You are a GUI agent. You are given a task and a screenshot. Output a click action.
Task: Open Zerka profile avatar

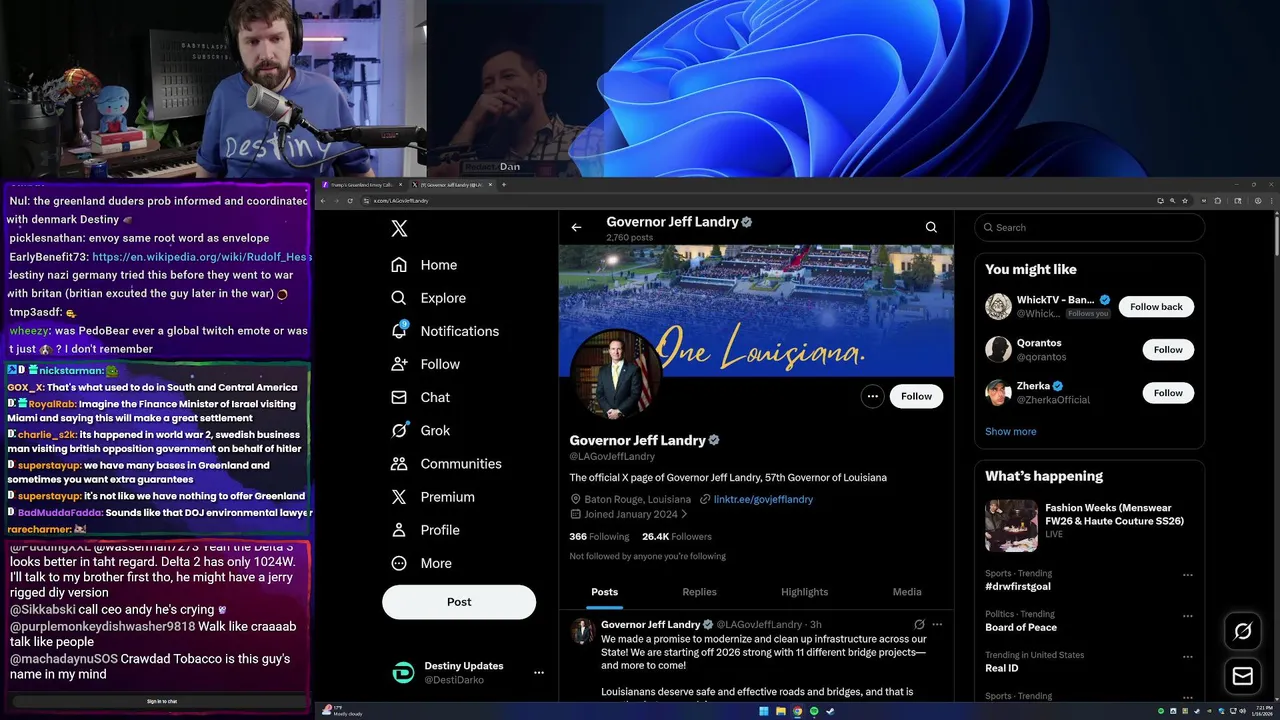click(998, 392)
